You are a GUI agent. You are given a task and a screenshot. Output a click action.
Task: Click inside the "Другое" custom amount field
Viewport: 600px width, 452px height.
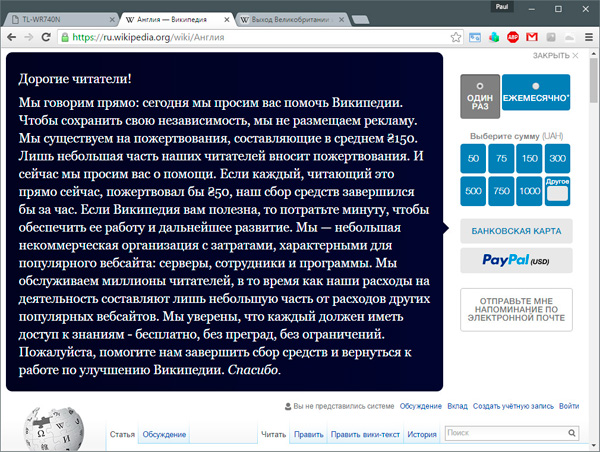pyautogui.click(x=558, y=193)
